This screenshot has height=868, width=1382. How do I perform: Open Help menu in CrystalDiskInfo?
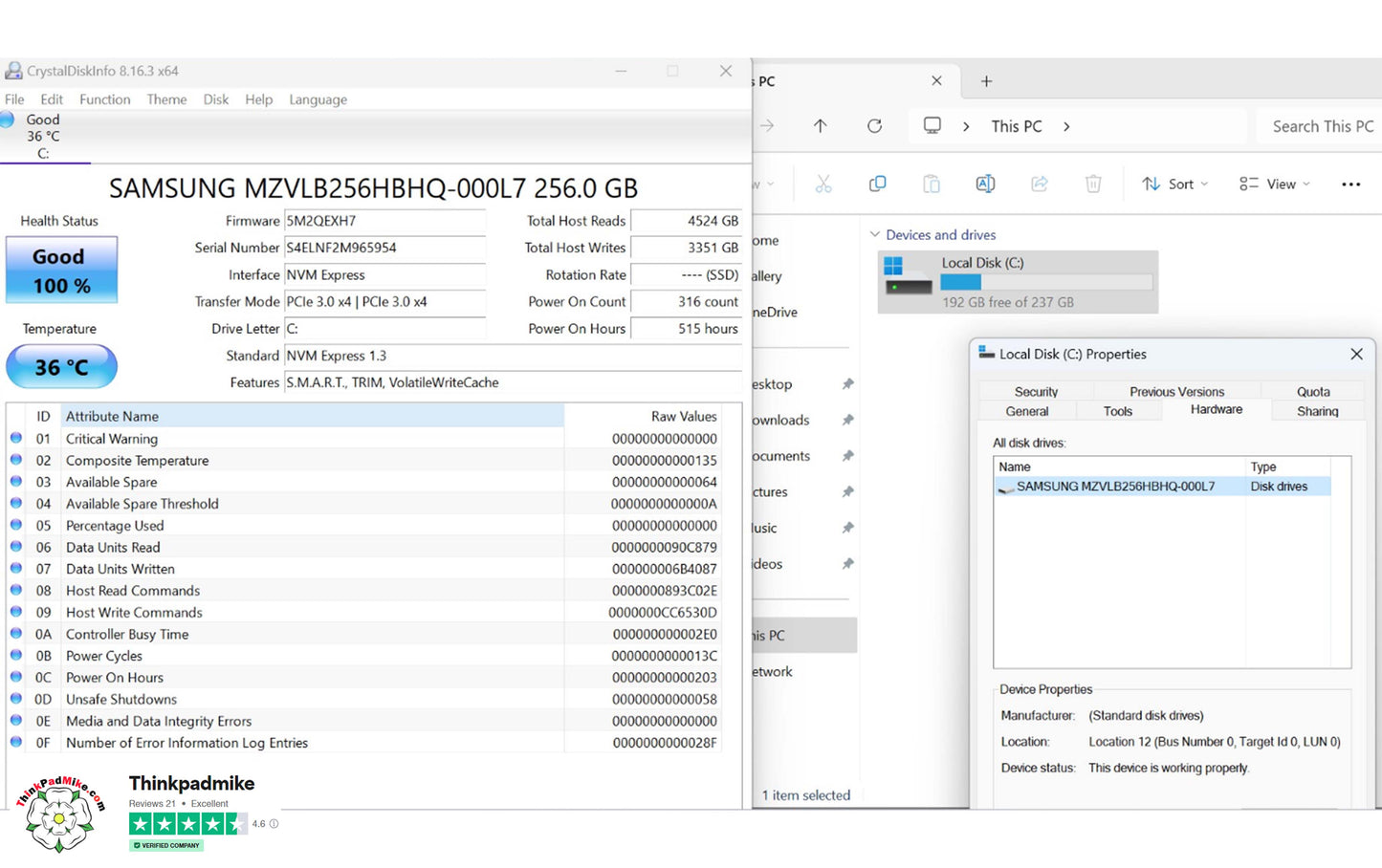point(258,99)
